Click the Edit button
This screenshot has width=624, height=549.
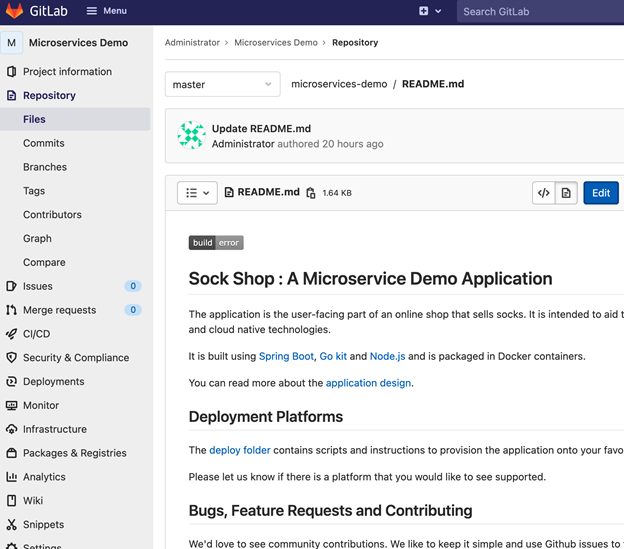[600, 193]
